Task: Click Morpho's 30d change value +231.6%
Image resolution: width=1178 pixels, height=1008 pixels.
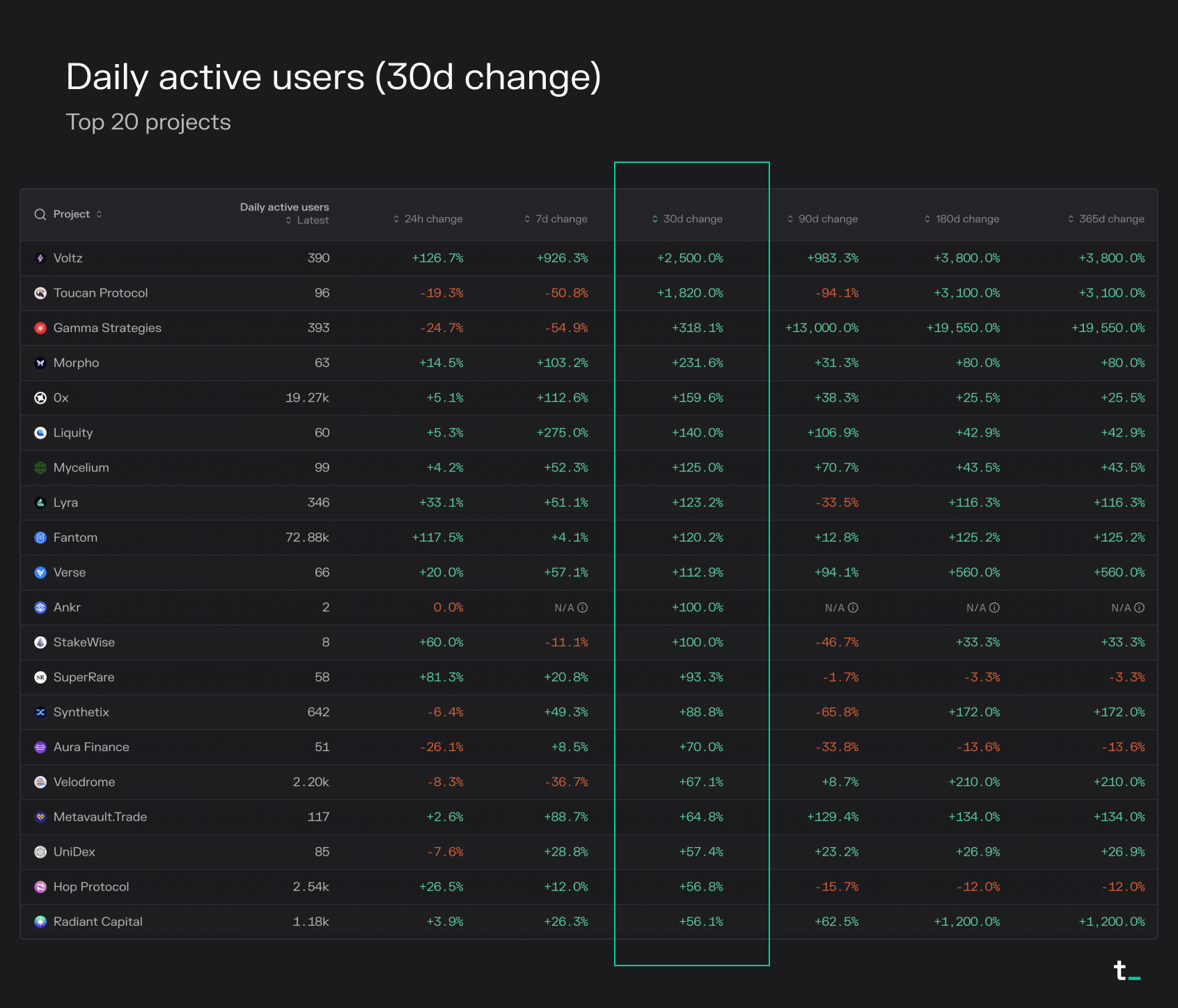Action: point(697,363)
